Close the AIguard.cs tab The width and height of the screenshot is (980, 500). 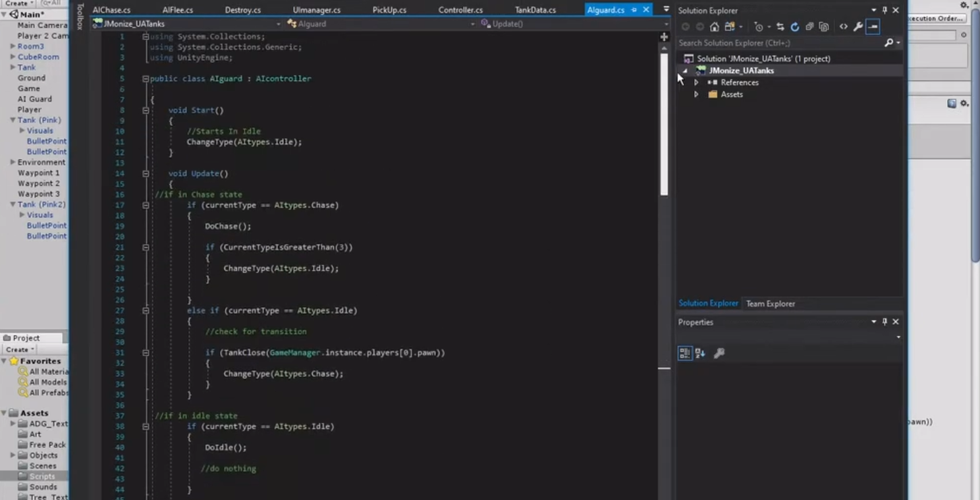click(646, 10)
